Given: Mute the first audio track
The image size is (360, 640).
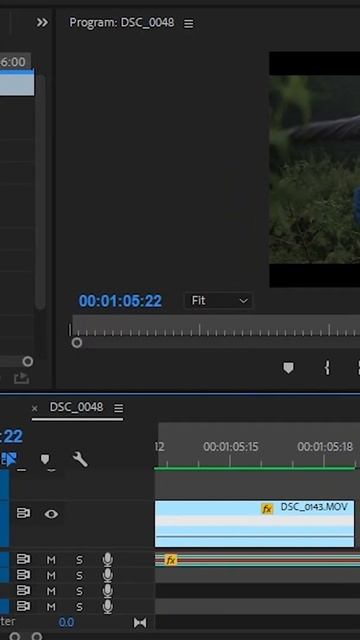Looking at the screenshot, I should [x=51, y=560].
